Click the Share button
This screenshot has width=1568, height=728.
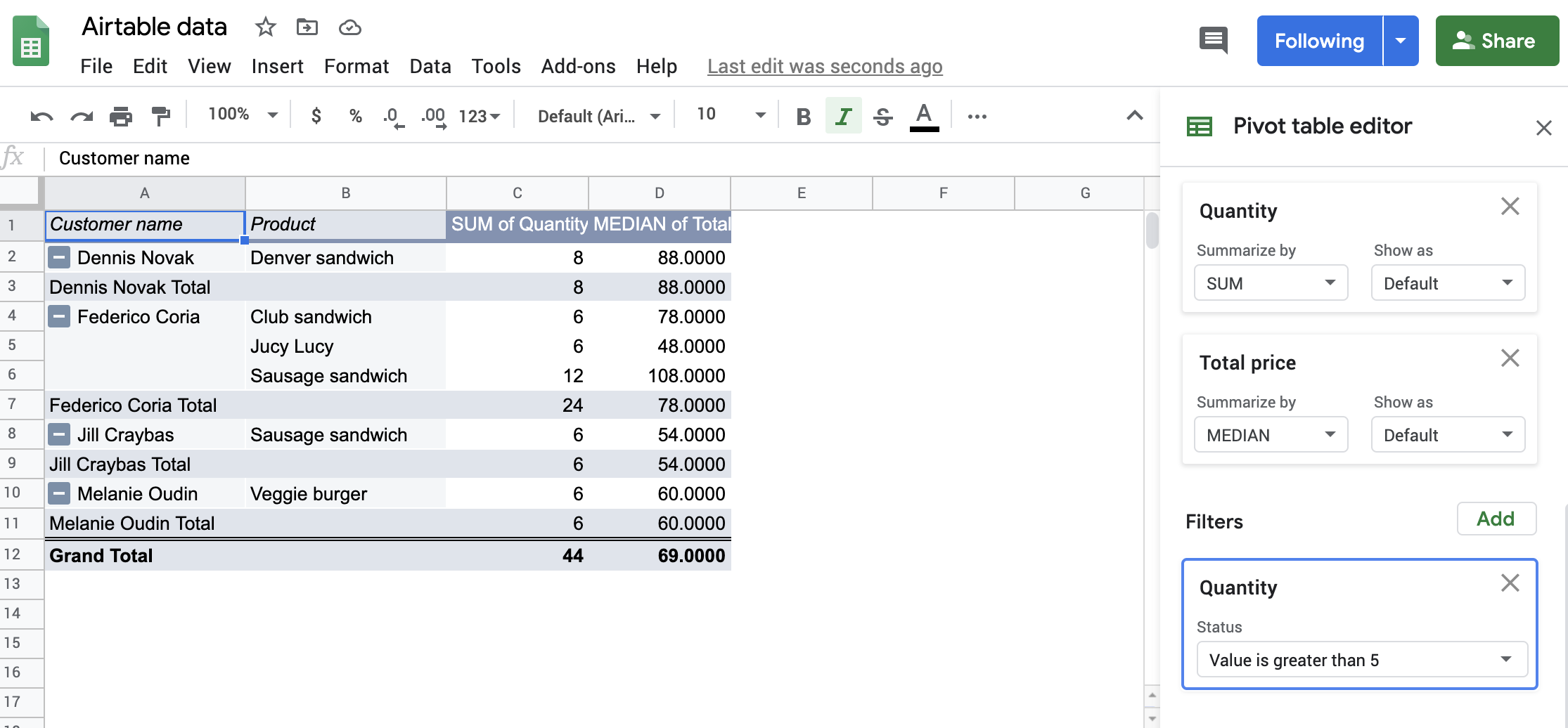click(x=1497, y=40)
